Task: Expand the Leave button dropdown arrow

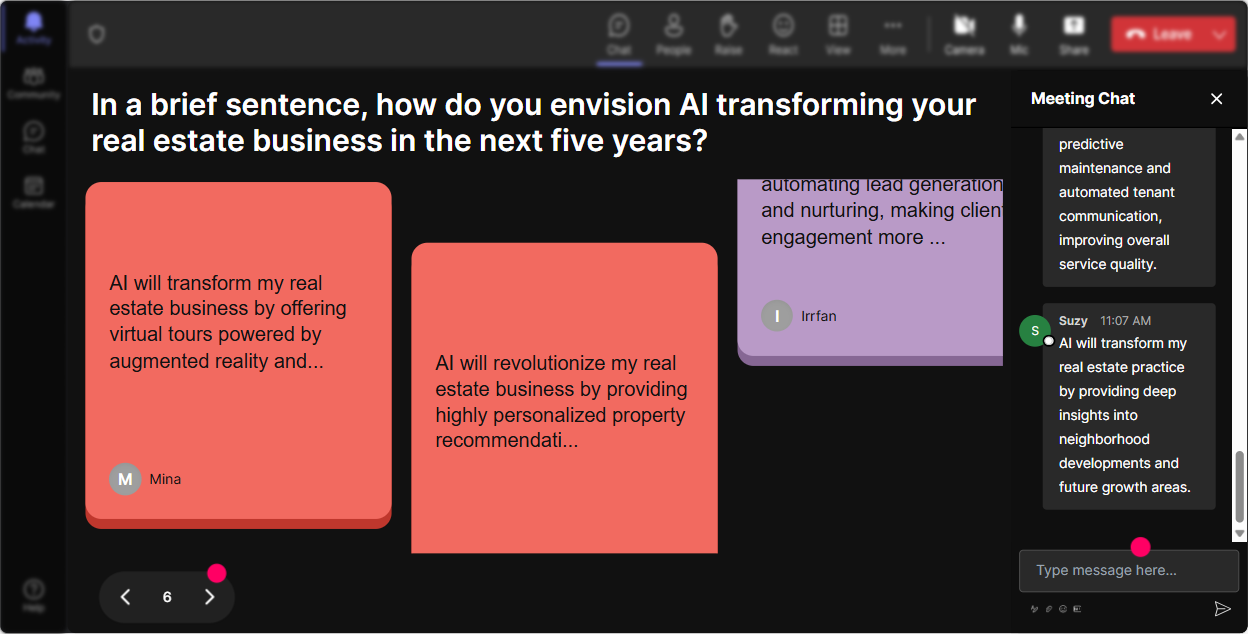Action: click(1219, 34)
